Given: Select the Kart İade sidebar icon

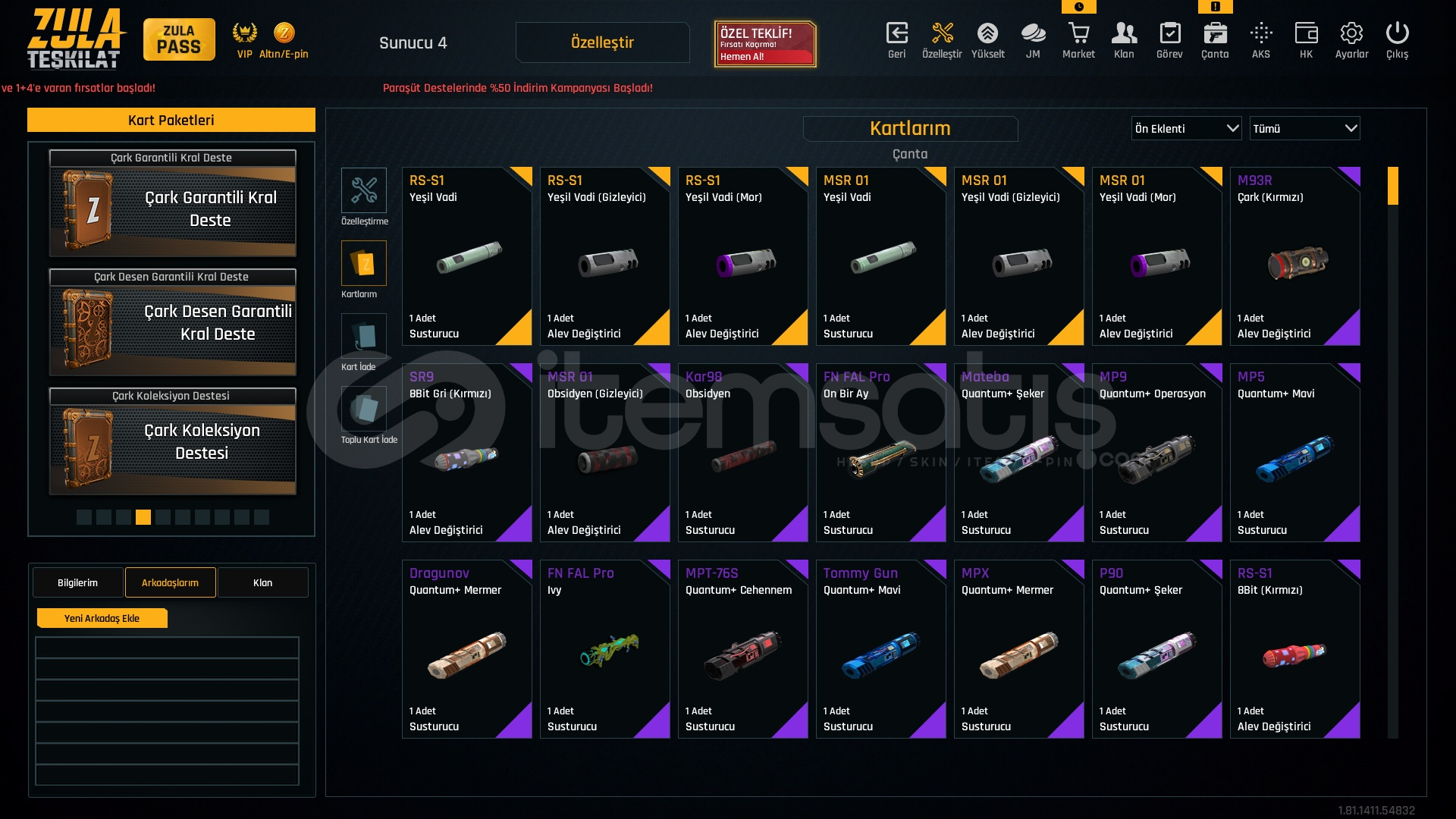Looking at the screenshot, I should (x=364, y=336).
